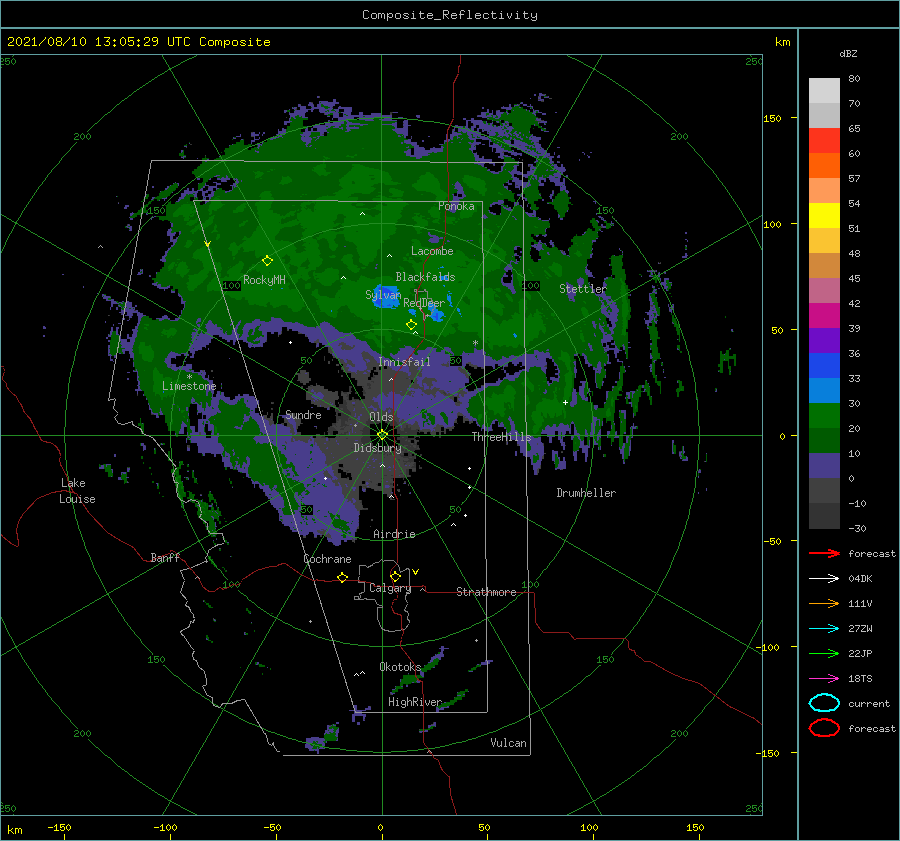Click the Sylvan label near the blue echo
This screenshot has width=900, height=841.
383,295
